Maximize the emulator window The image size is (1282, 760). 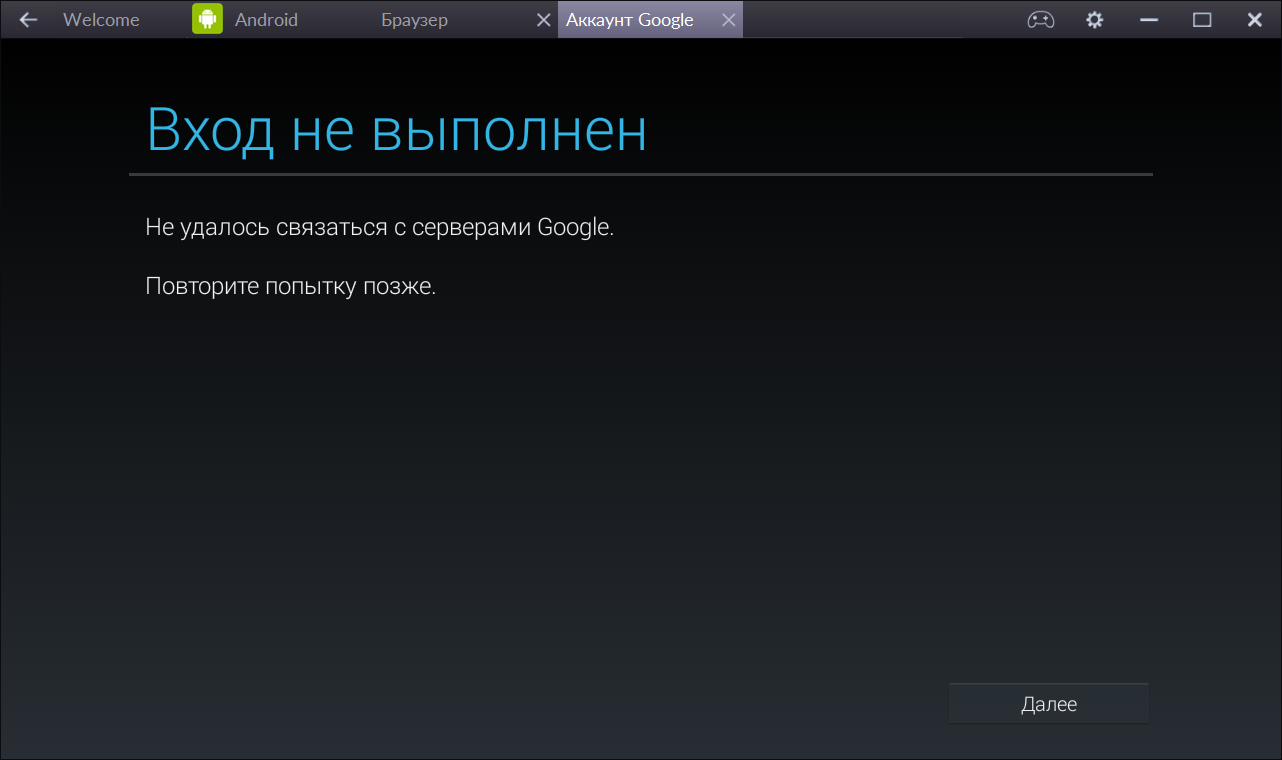[1202, 19]
